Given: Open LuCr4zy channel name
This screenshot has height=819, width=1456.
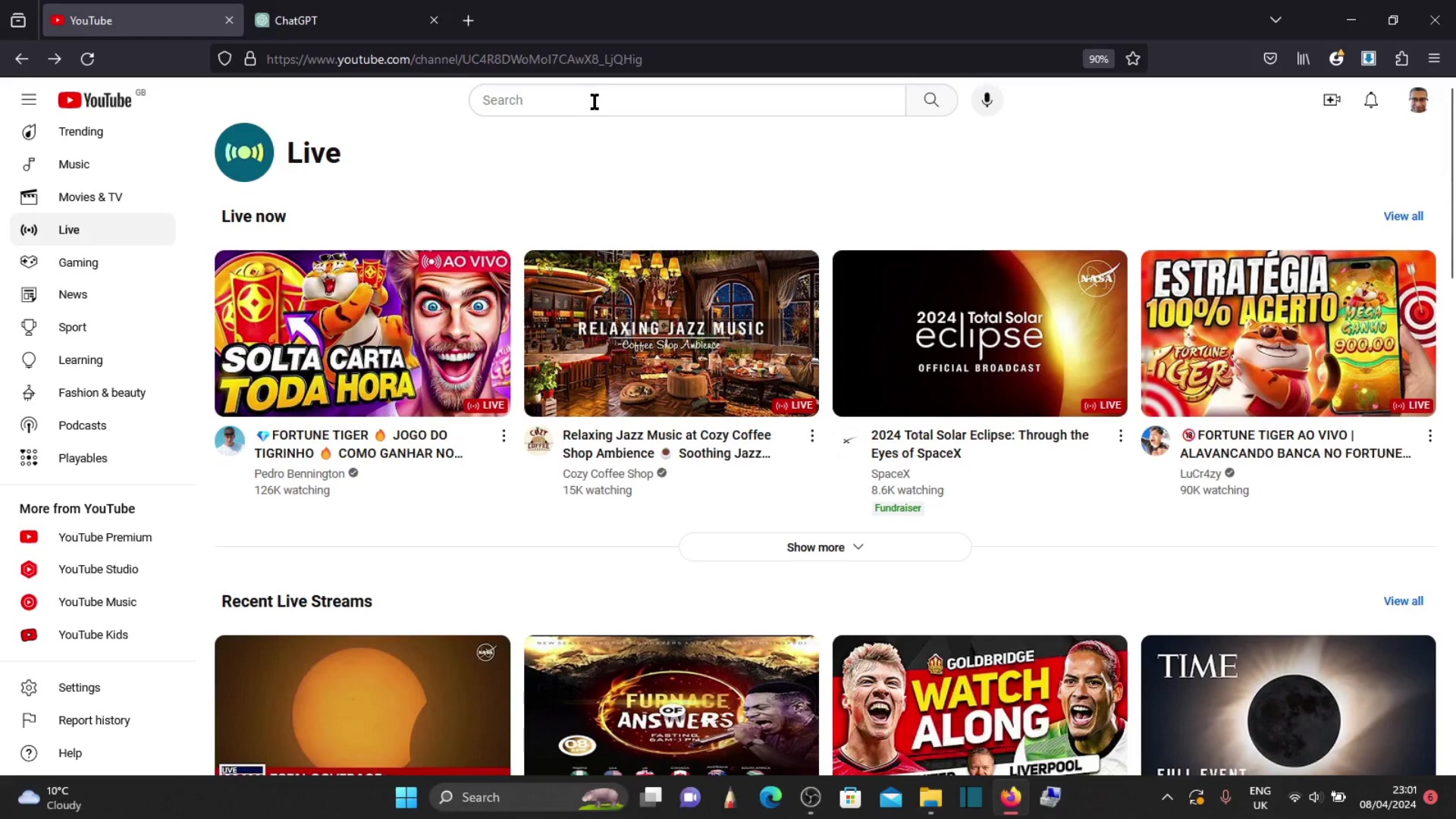Looking at the screenshot, I should click(x=1200, y=473).
